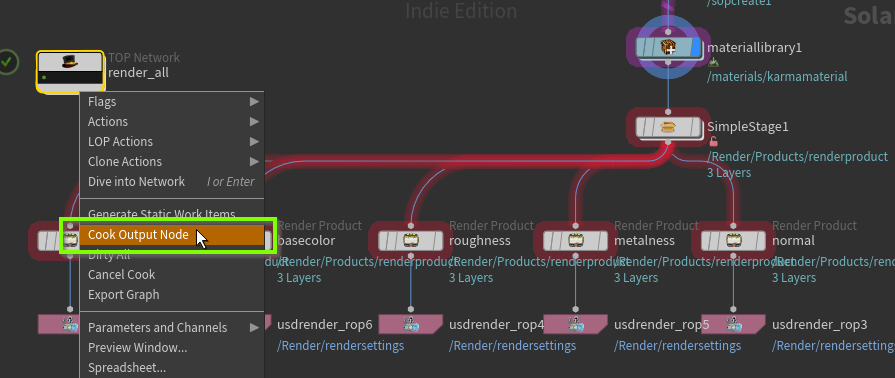Select the SimpleStage1 node icon
This screenshot has height=378, width=895.
pos(668,127)
